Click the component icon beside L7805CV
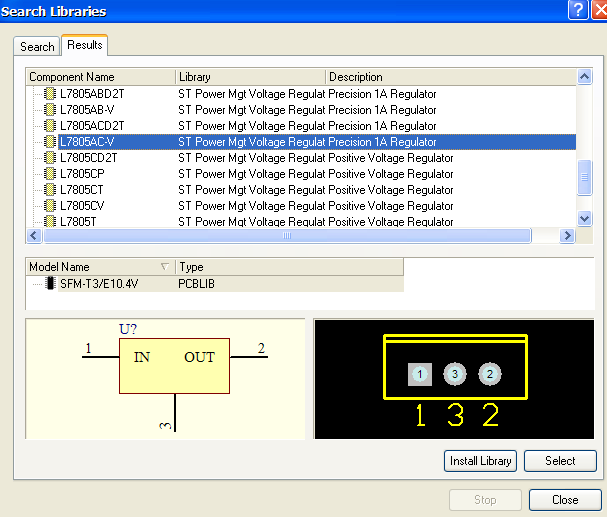This screenshot has width=607, height=517. click(x=50, y=206)
